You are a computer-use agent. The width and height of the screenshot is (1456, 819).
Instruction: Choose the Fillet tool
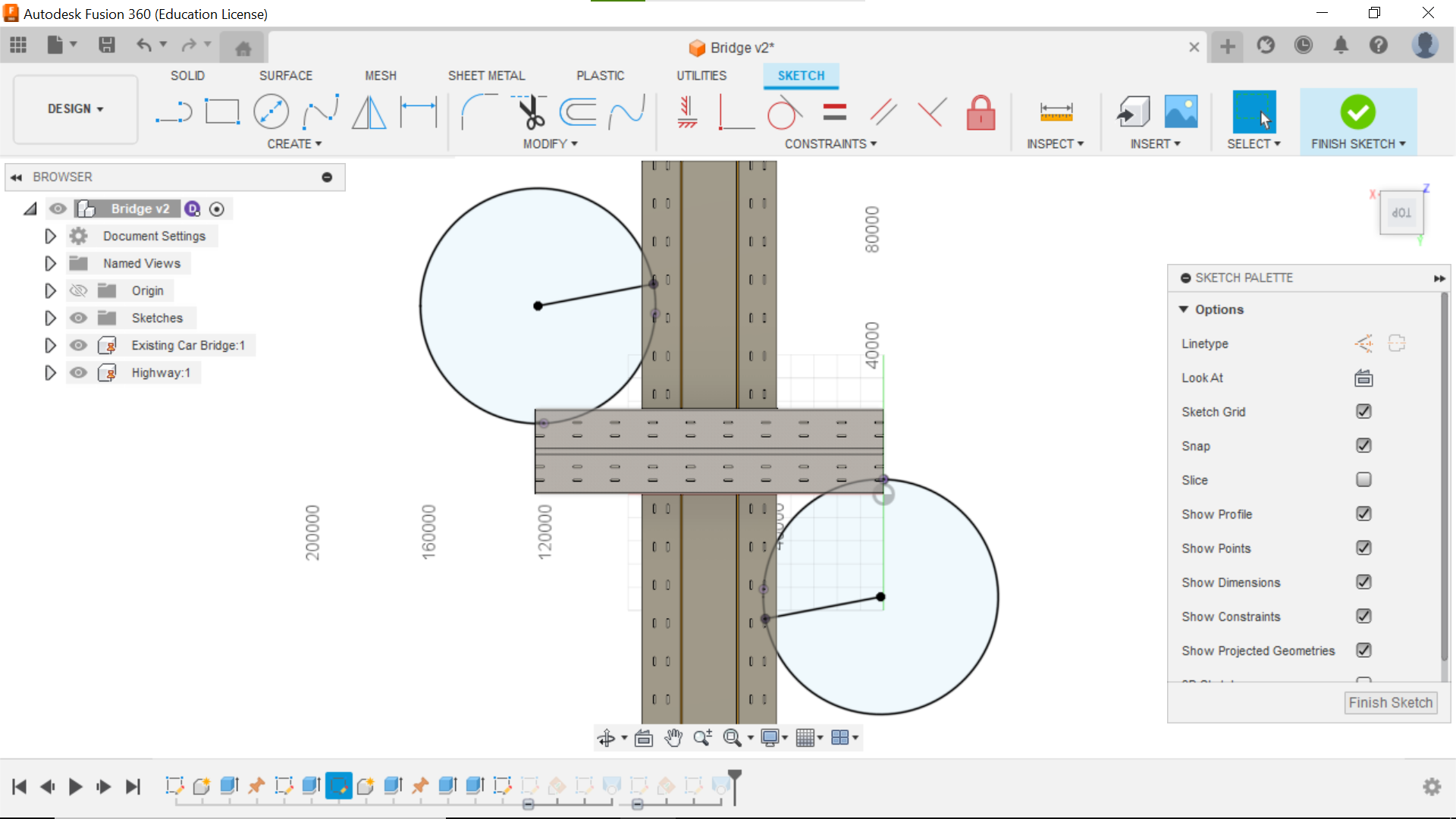[x=478, y=112]
